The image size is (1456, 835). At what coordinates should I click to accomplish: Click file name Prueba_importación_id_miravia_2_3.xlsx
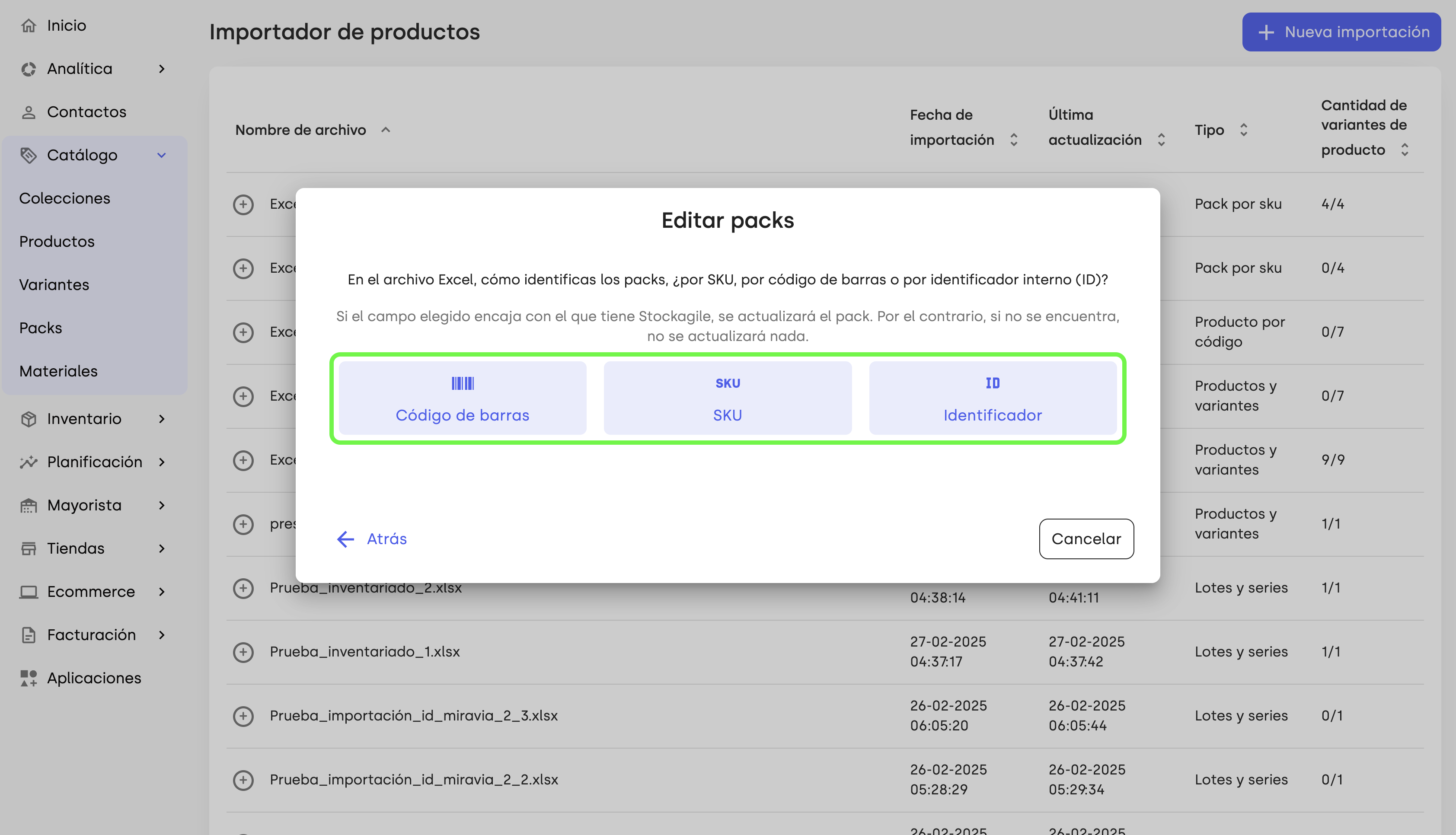point(413,716)
